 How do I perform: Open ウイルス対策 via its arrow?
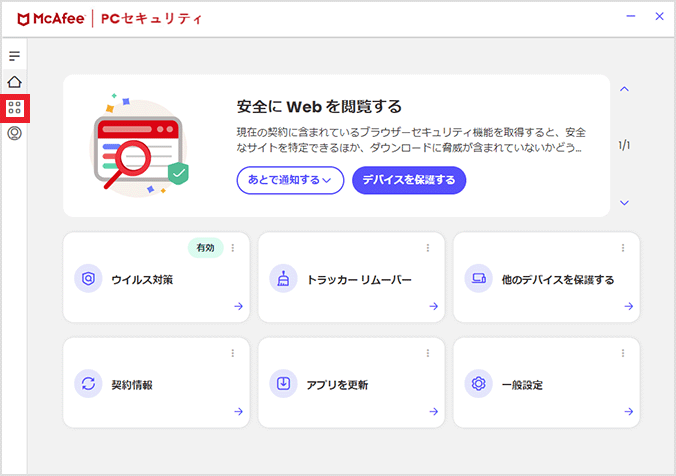click(x=238, y=306)
